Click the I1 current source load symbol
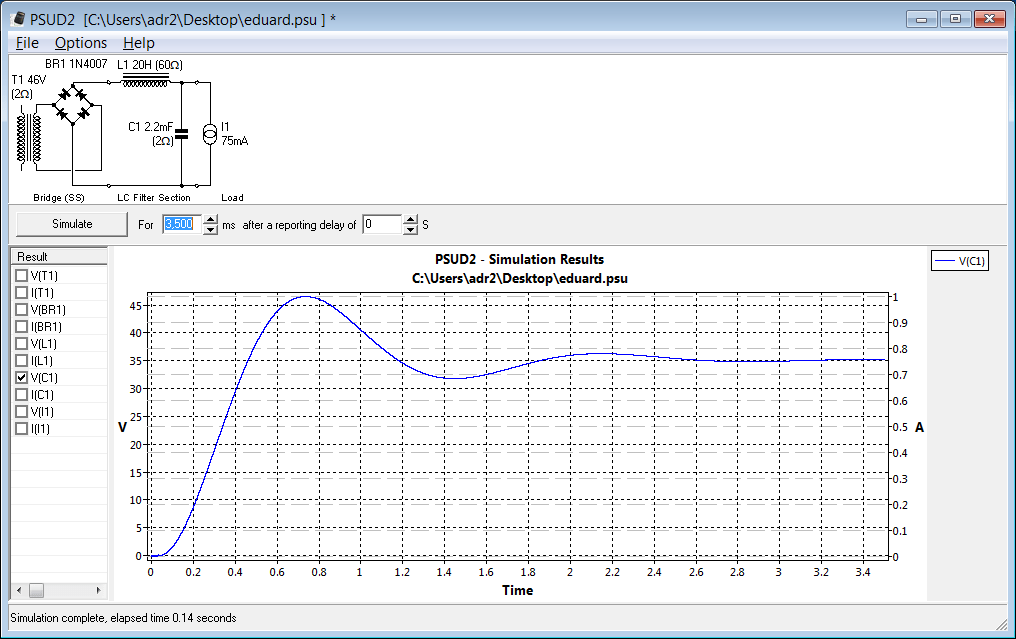 pyautogui.click(x=210, y=134)
